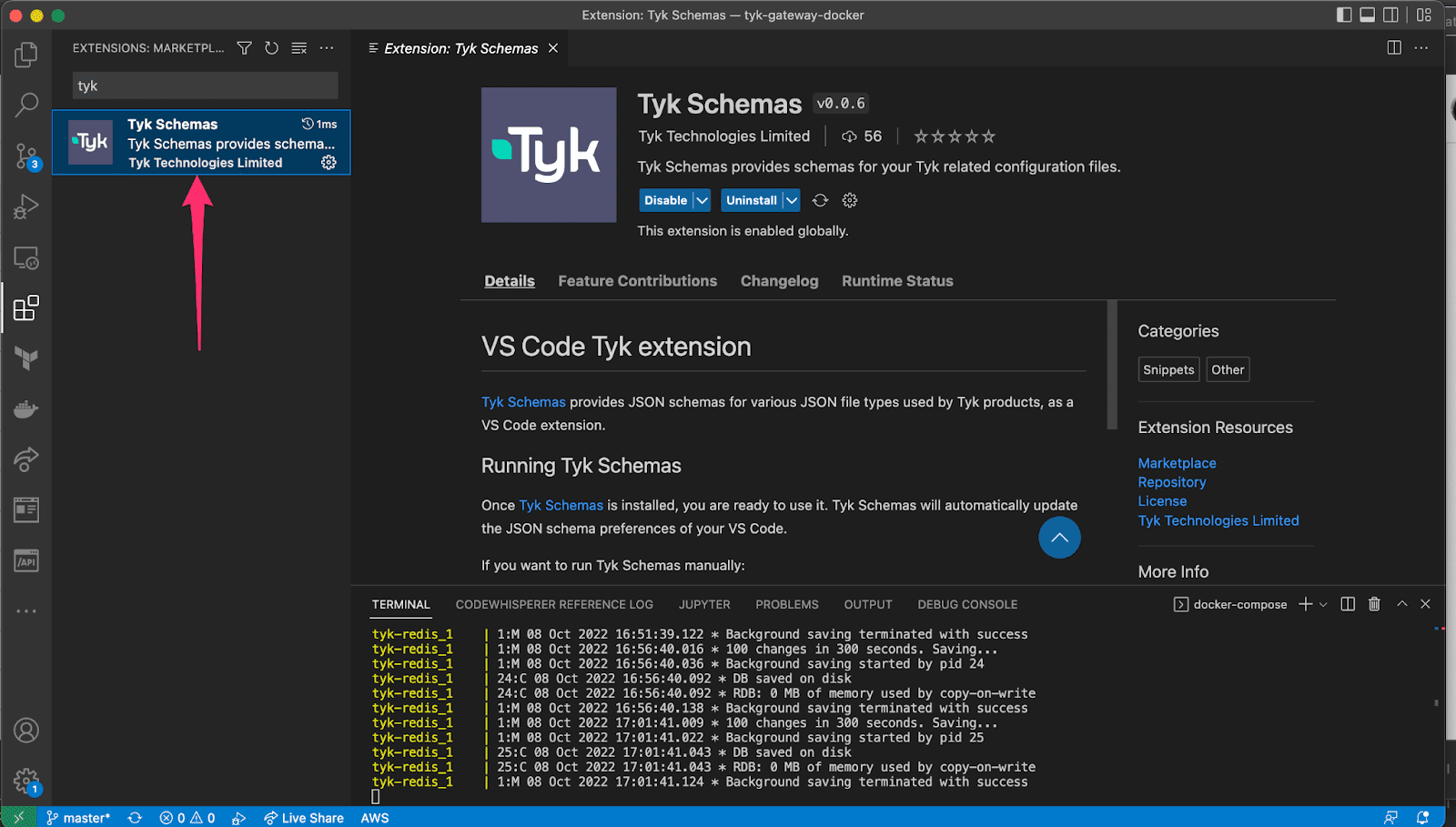Open the Run and Debug panel
The height and width of the screenshot is (827, 1456).
pyautogui.click(x=25, y=206)
